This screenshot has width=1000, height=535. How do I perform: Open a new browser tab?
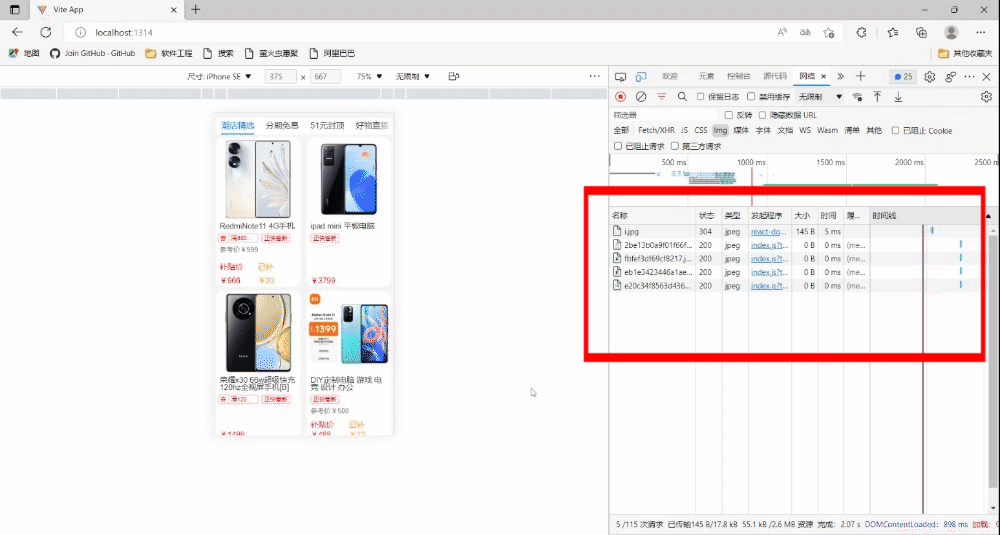[196, 10]
